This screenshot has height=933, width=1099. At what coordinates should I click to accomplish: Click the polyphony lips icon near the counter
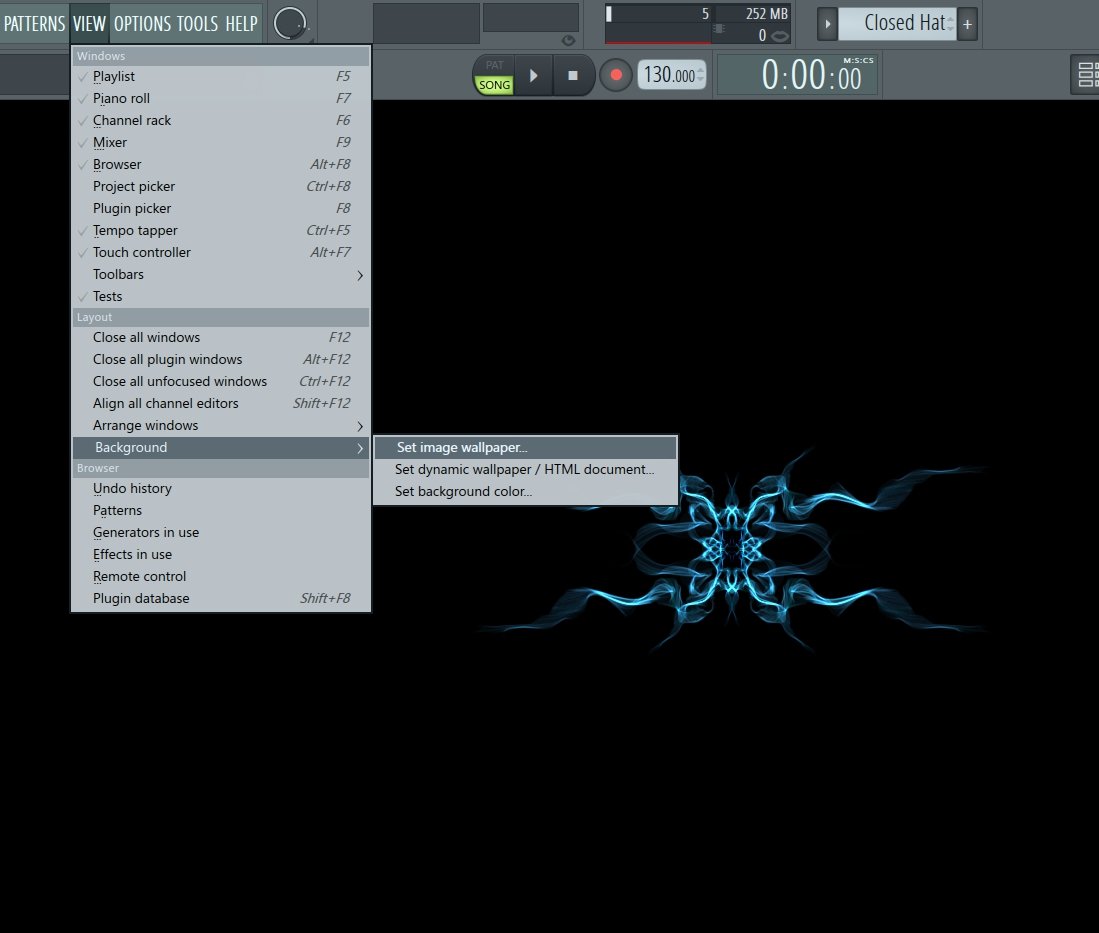781,35
